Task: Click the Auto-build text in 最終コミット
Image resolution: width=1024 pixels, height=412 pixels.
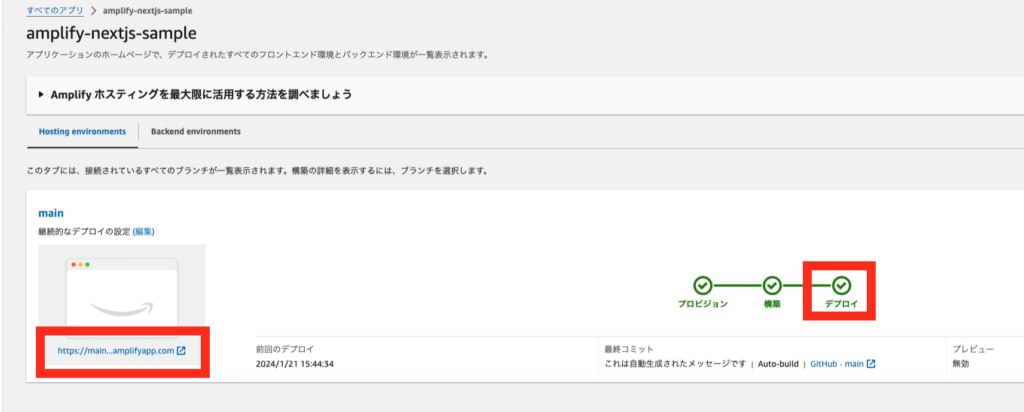Action: (x=777, y=363)
